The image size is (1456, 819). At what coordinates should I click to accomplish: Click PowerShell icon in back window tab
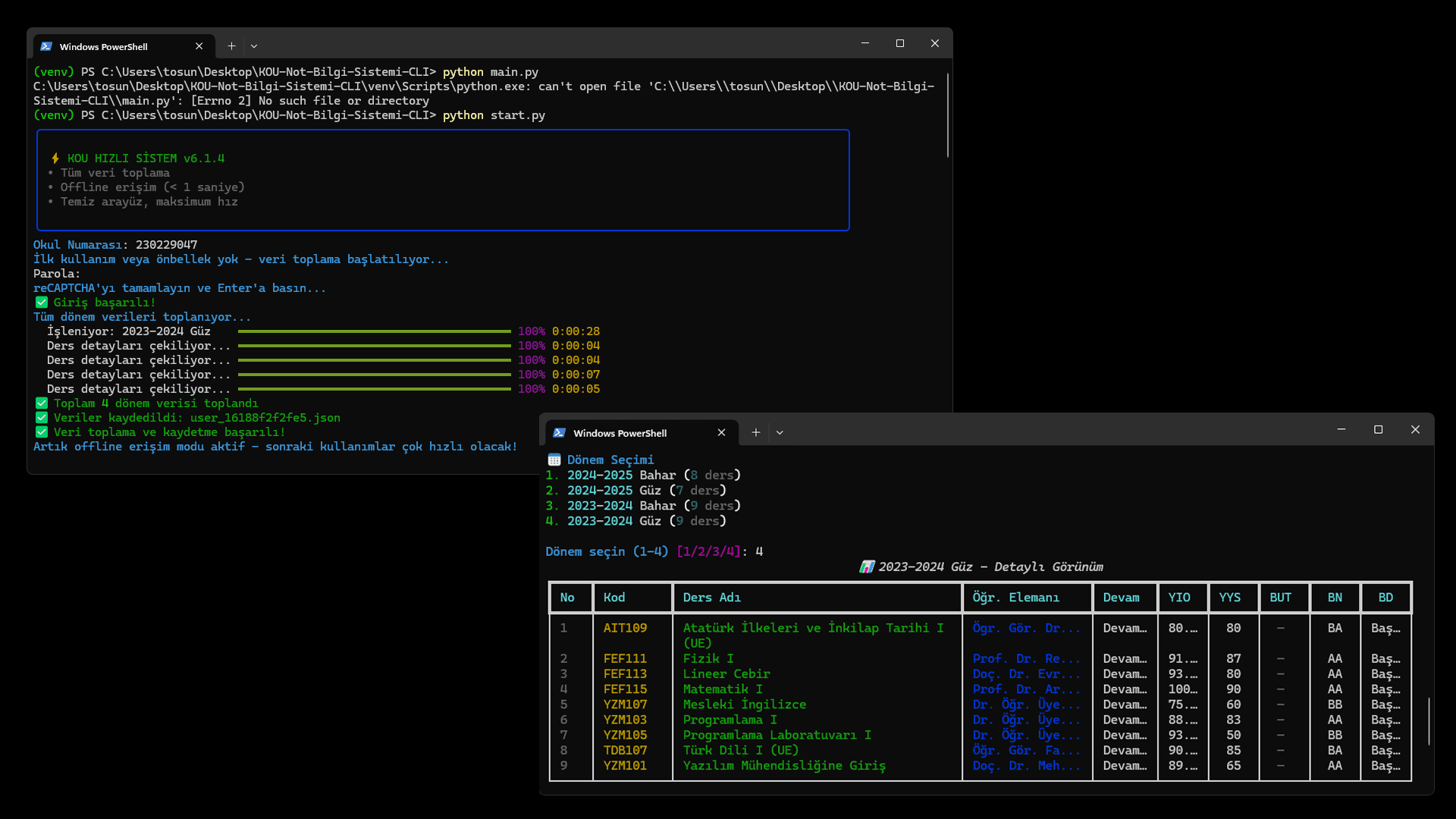pos(46,46)
